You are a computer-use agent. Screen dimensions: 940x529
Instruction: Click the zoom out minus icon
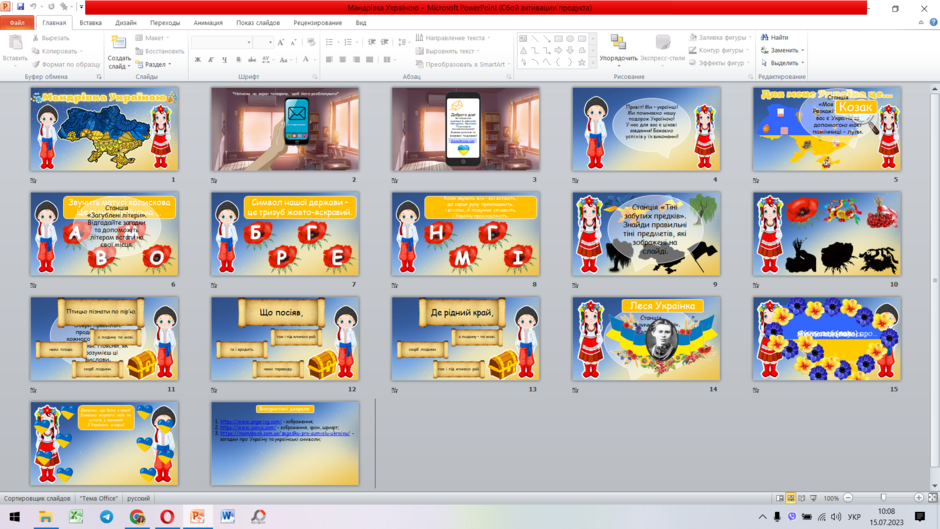[x=848, y=498]
